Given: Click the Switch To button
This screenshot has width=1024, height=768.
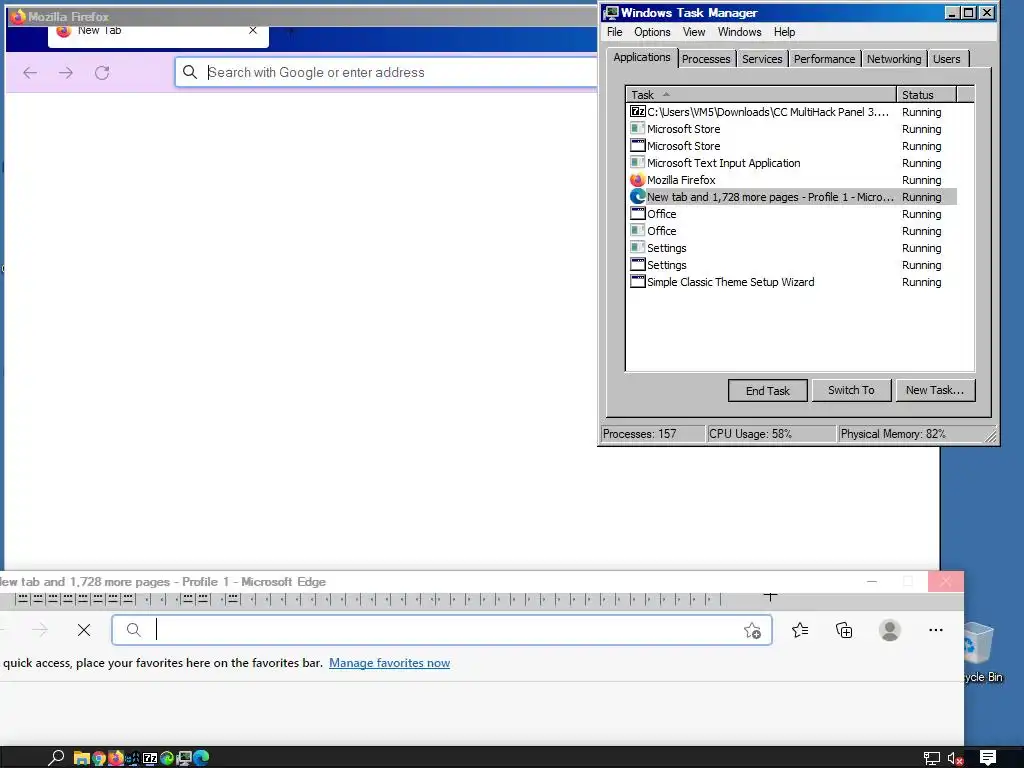Looking at the screenshot, I should coord(851,390).
